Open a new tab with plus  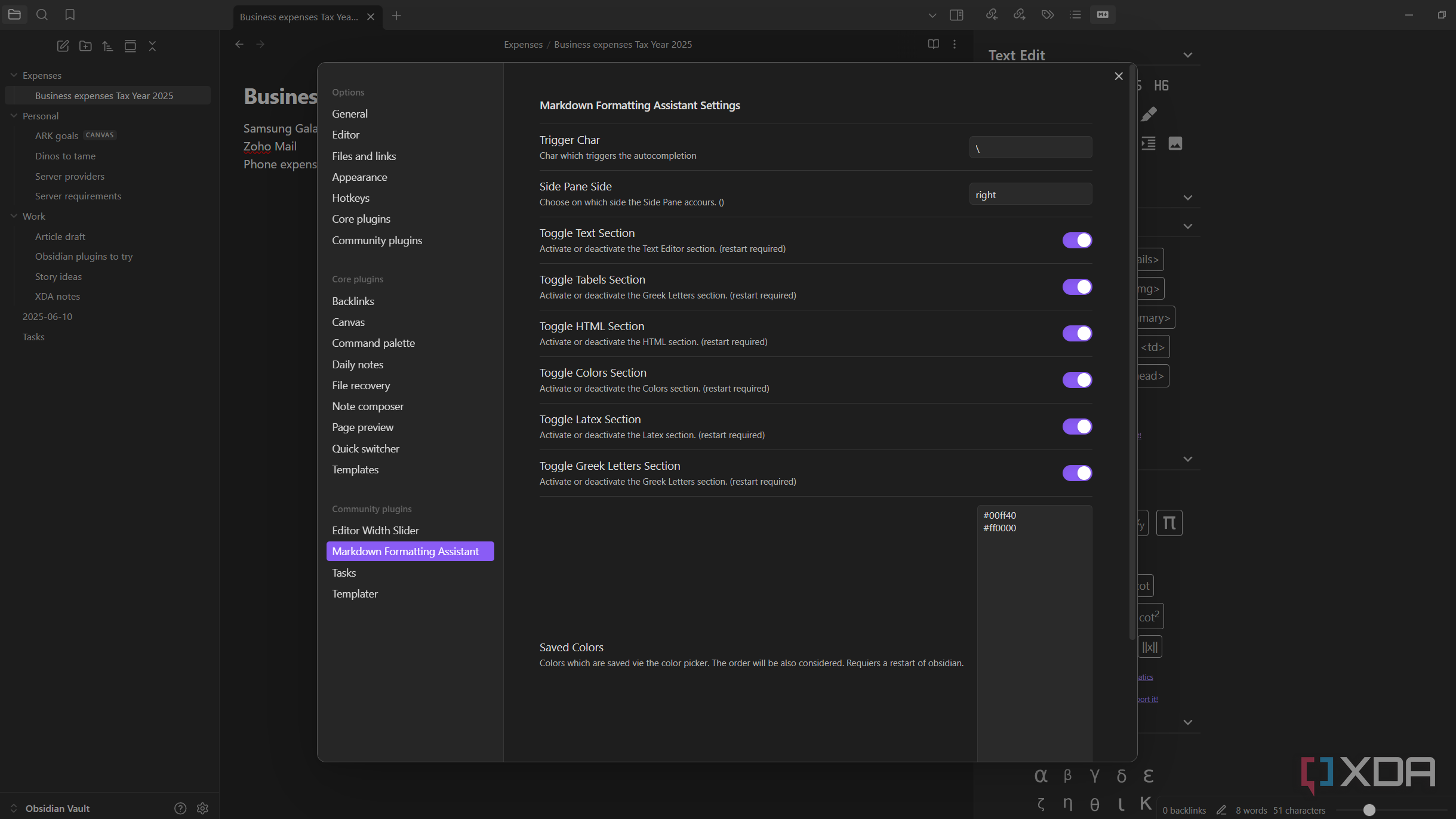396,16
